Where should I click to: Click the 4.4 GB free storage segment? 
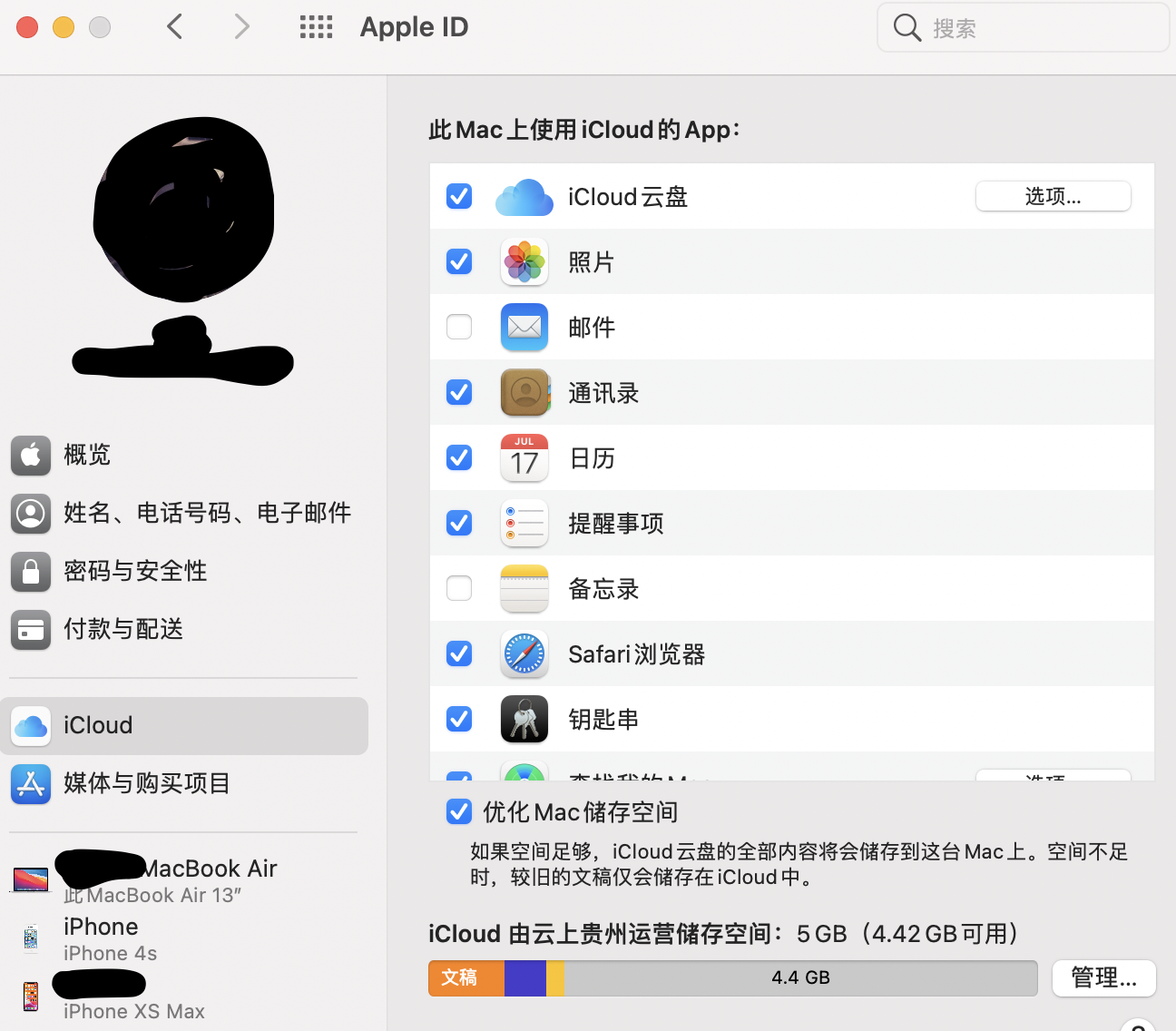(800, 977)
